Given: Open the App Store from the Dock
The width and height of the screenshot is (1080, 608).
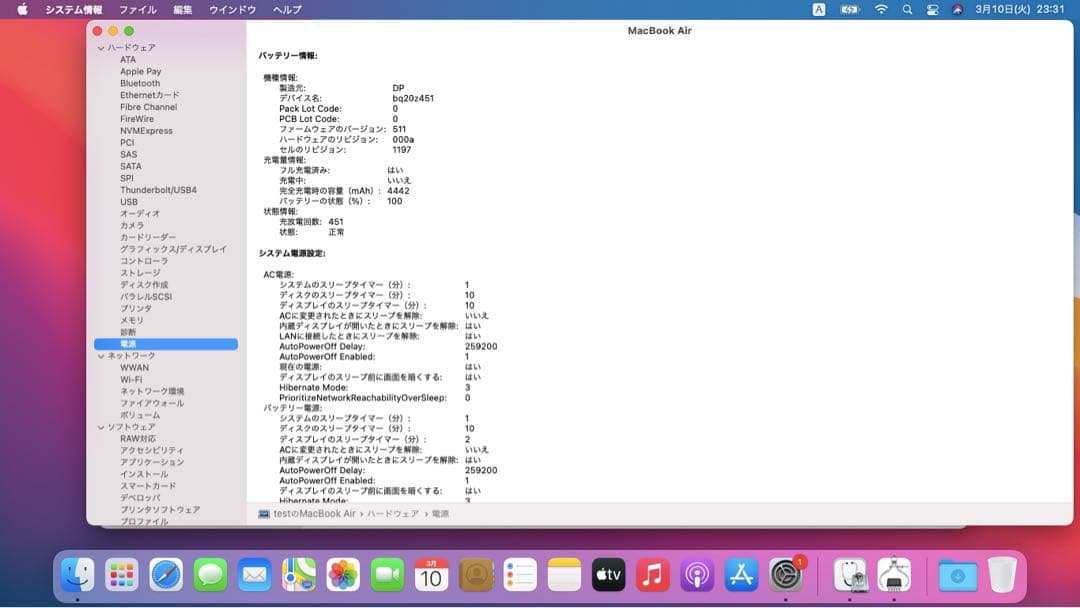Looking at the screenshot, I should point(740,575).
